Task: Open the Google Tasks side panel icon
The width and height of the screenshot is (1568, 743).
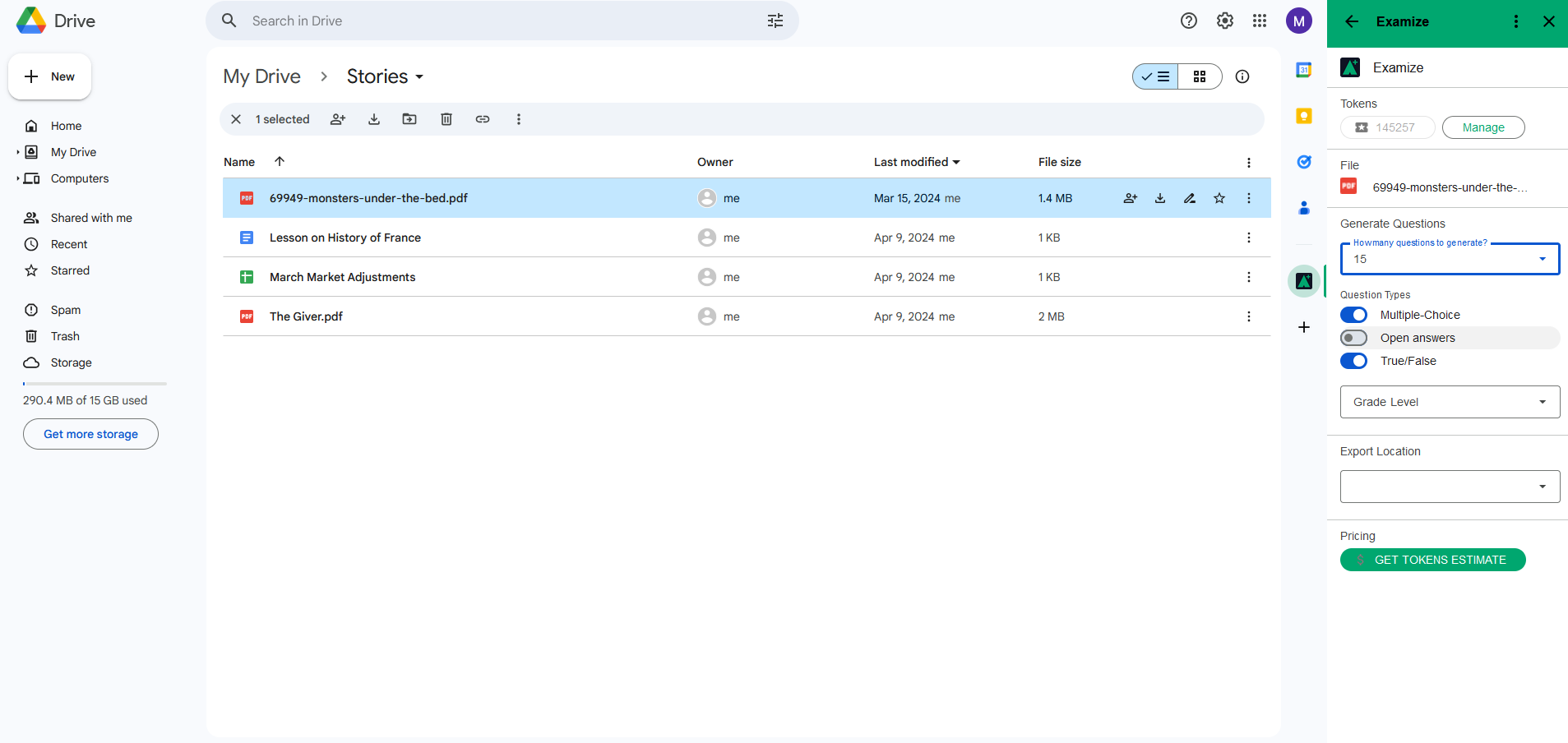Action: [1304, 162]
